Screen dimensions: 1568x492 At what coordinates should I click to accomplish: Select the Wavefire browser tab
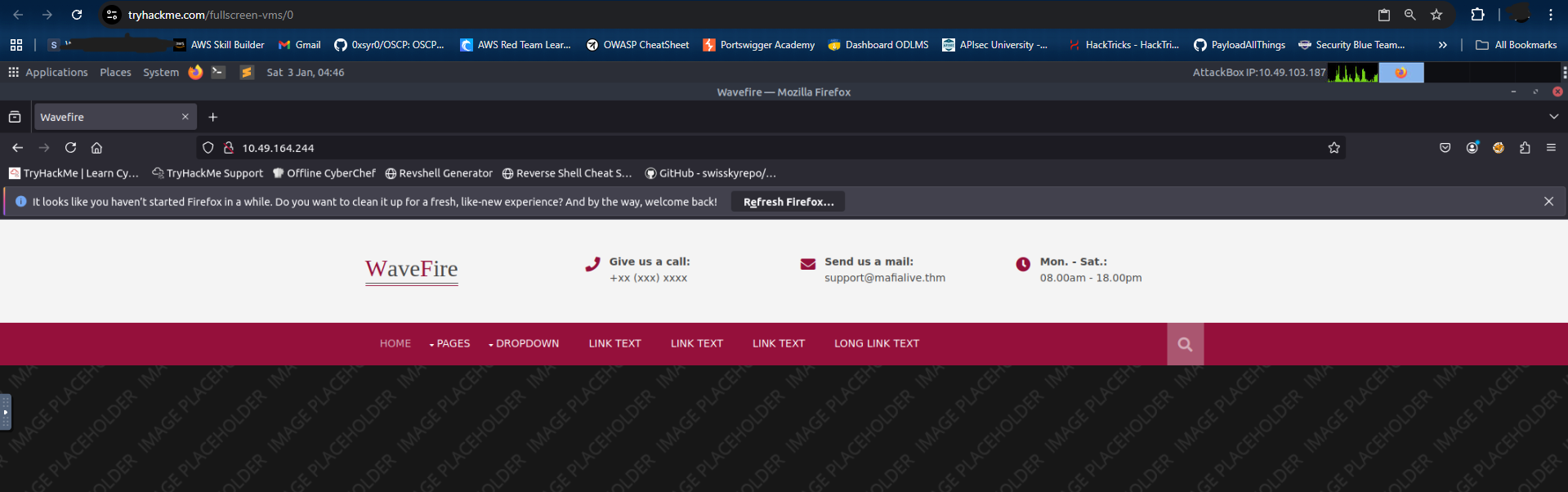click(106, 117)
